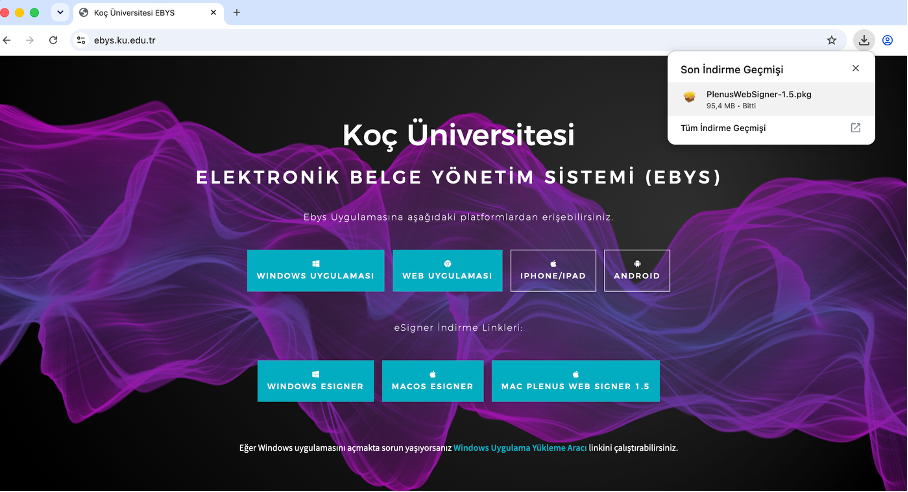The width and height of the screenshot is (908, 492).
Task: Select the iPhone/iPad button
Action: [x=552, y=270]
